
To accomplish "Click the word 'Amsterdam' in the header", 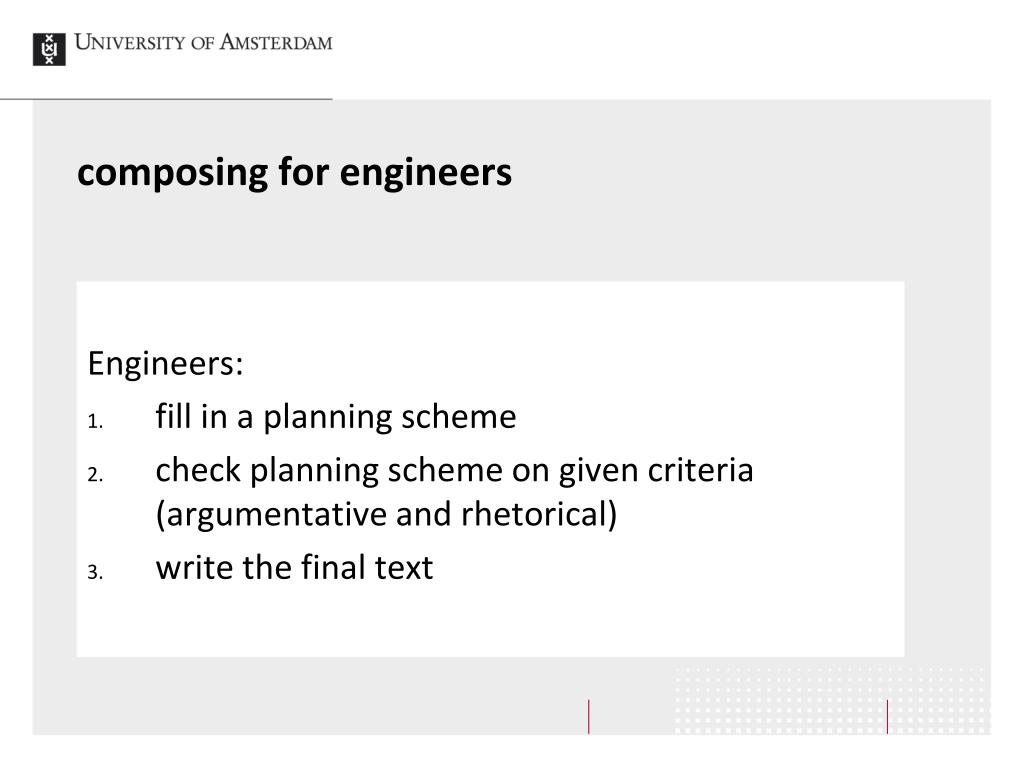I will (x=276, y=42).
